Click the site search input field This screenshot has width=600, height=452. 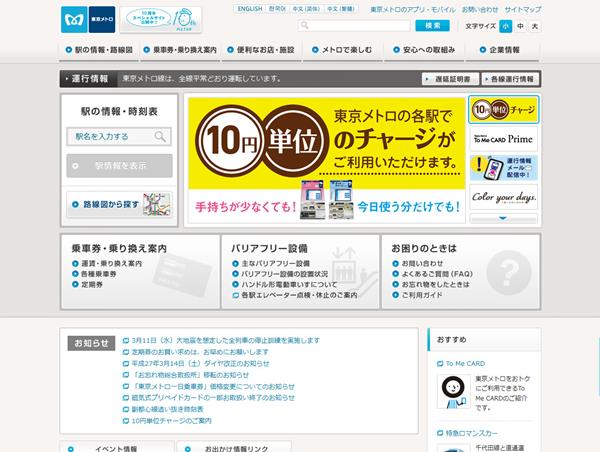(x=354, y=26)
